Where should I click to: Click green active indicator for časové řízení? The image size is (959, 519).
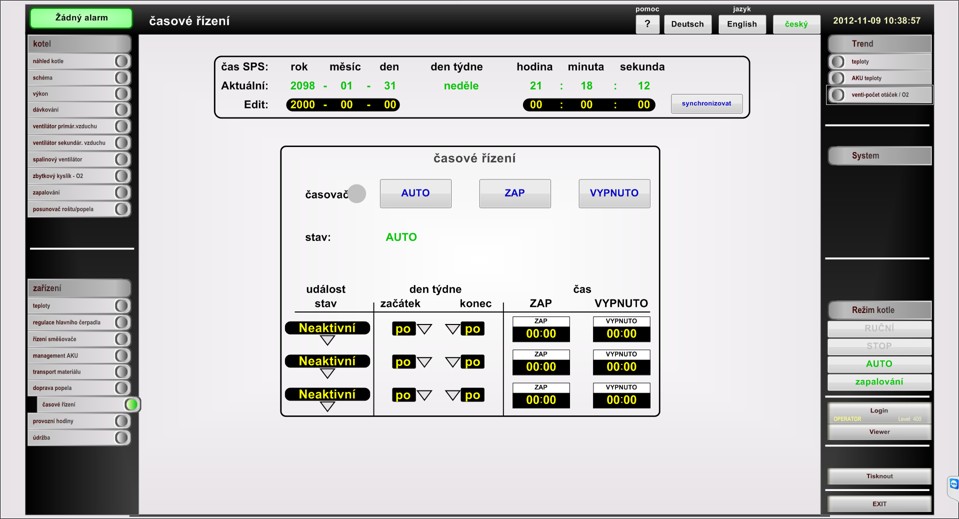pyautogui.click(x=131, y=404)
